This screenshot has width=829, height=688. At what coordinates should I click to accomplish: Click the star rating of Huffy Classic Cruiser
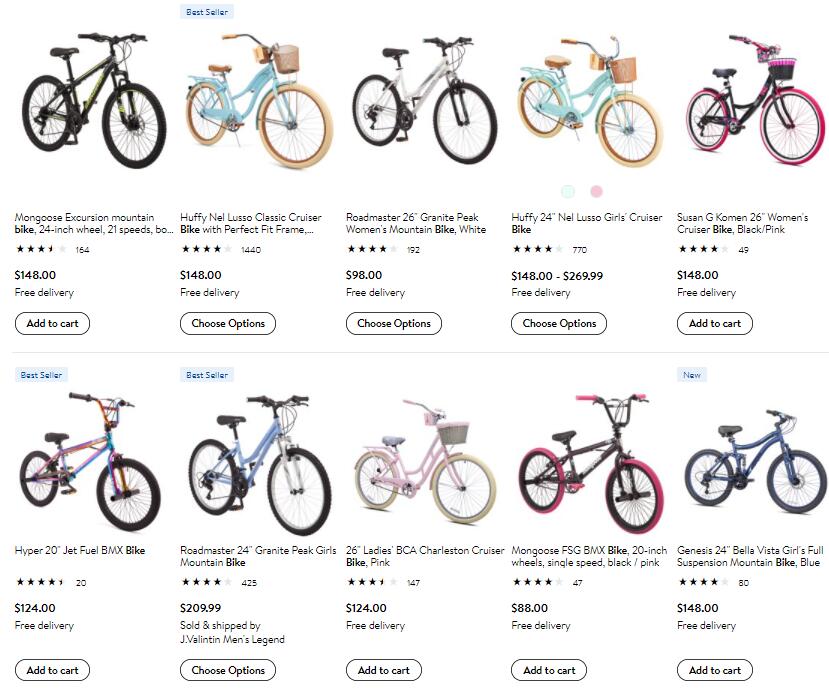tap(206, 249)
